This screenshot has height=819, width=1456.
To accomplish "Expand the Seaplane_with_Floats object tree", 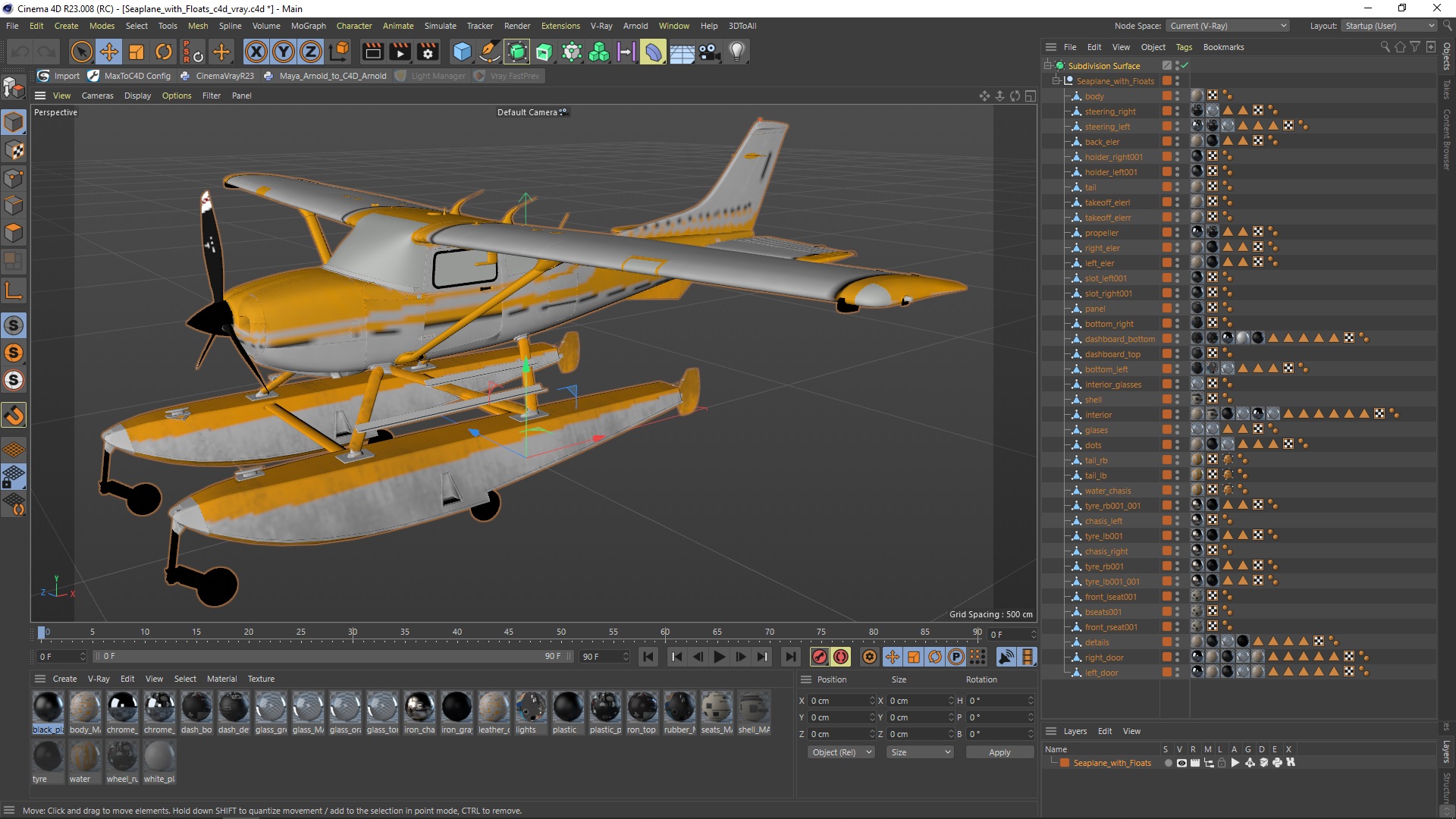I will click(x=1056, y=80).
